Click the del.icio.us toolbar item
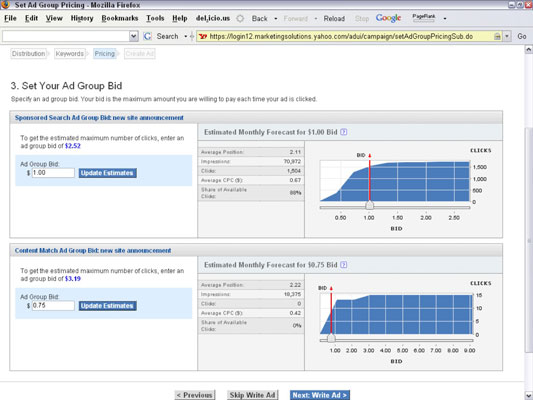Image resolution: width=533 pixels, height=400 pixels. tap(213, 18)
